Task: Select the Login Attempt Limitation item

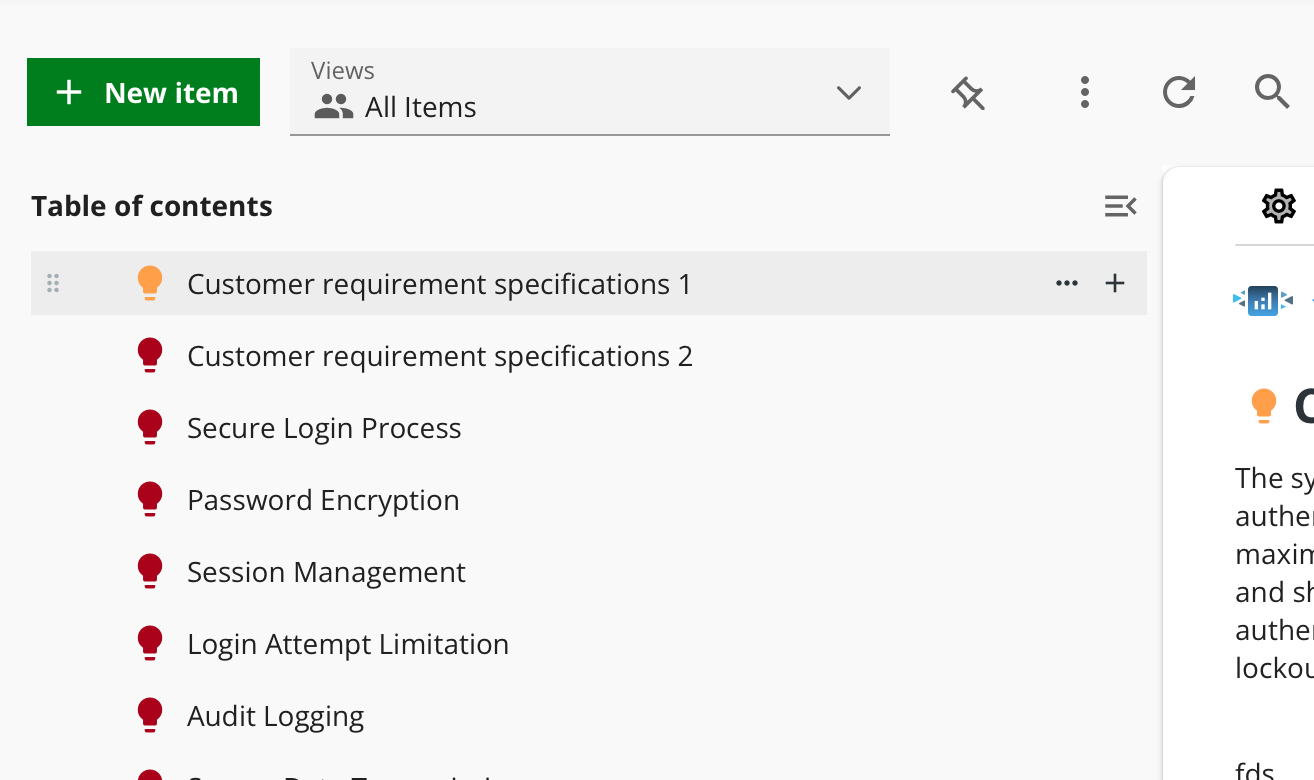Action: click(x=348, y=644)
